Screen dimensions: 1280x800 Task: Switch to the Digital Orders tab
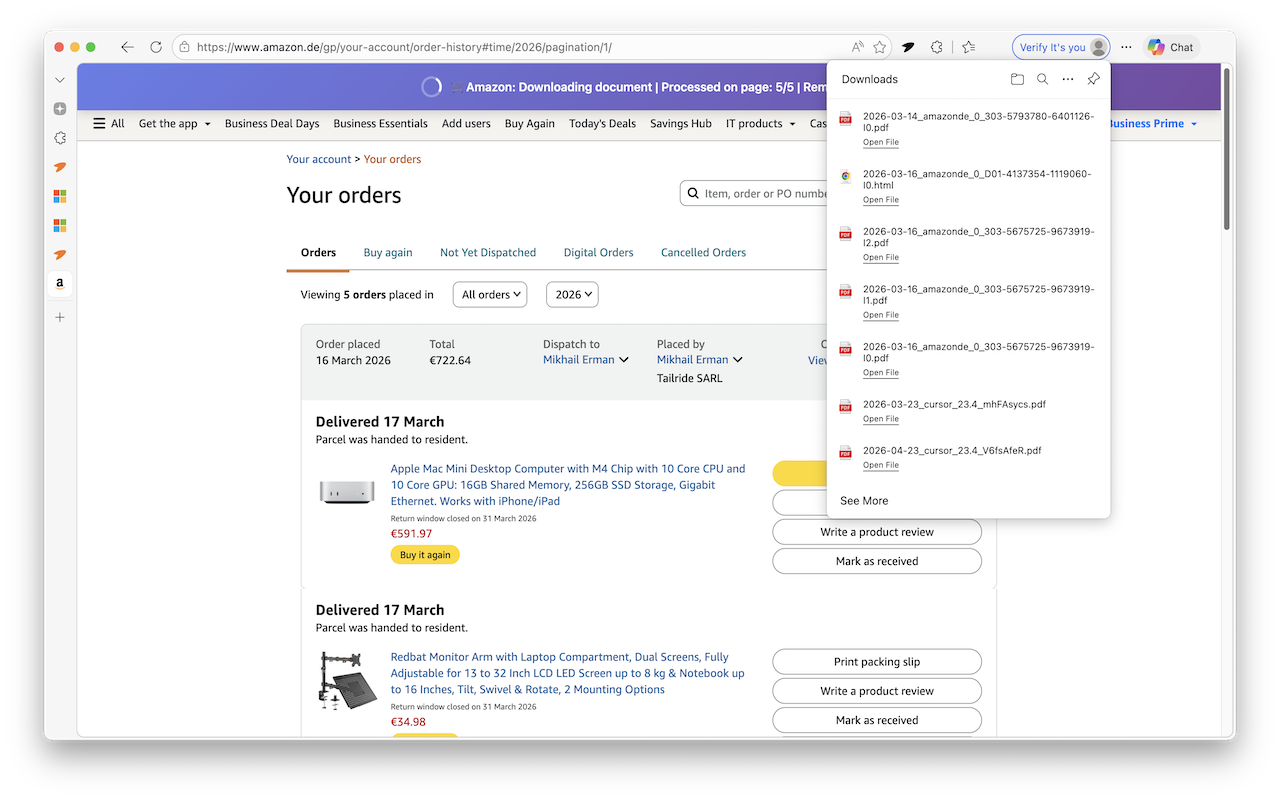598,253
